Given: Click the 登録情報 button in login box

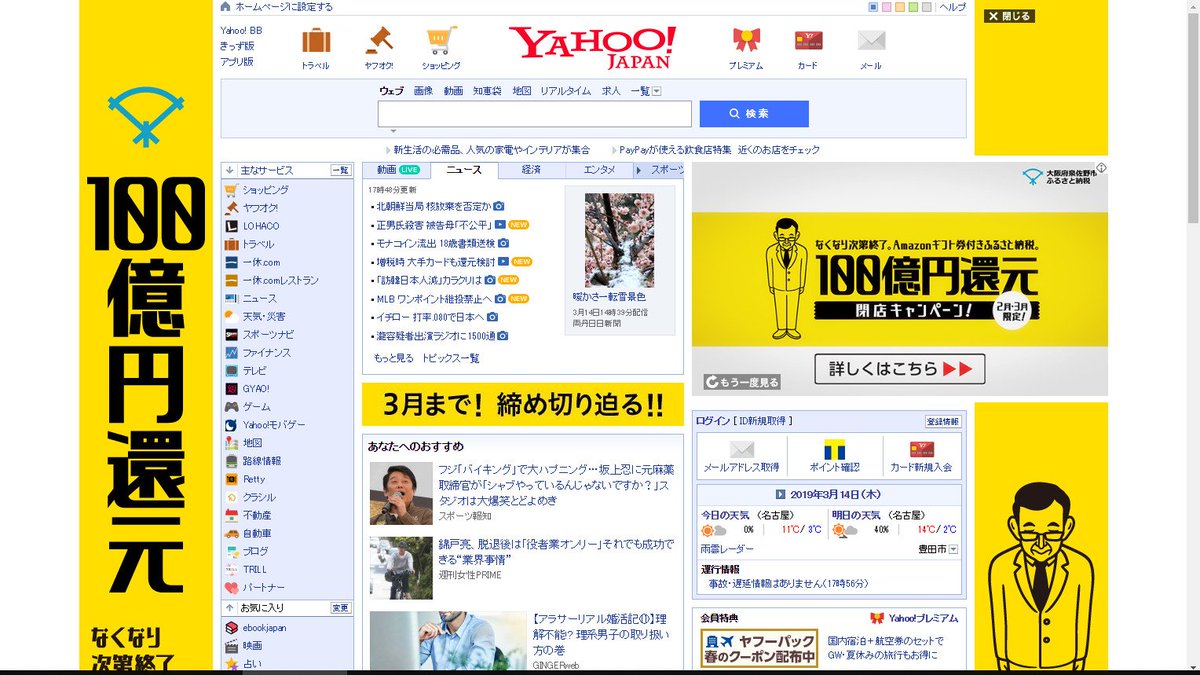Looking at the screenshot, I should (942, 422).
